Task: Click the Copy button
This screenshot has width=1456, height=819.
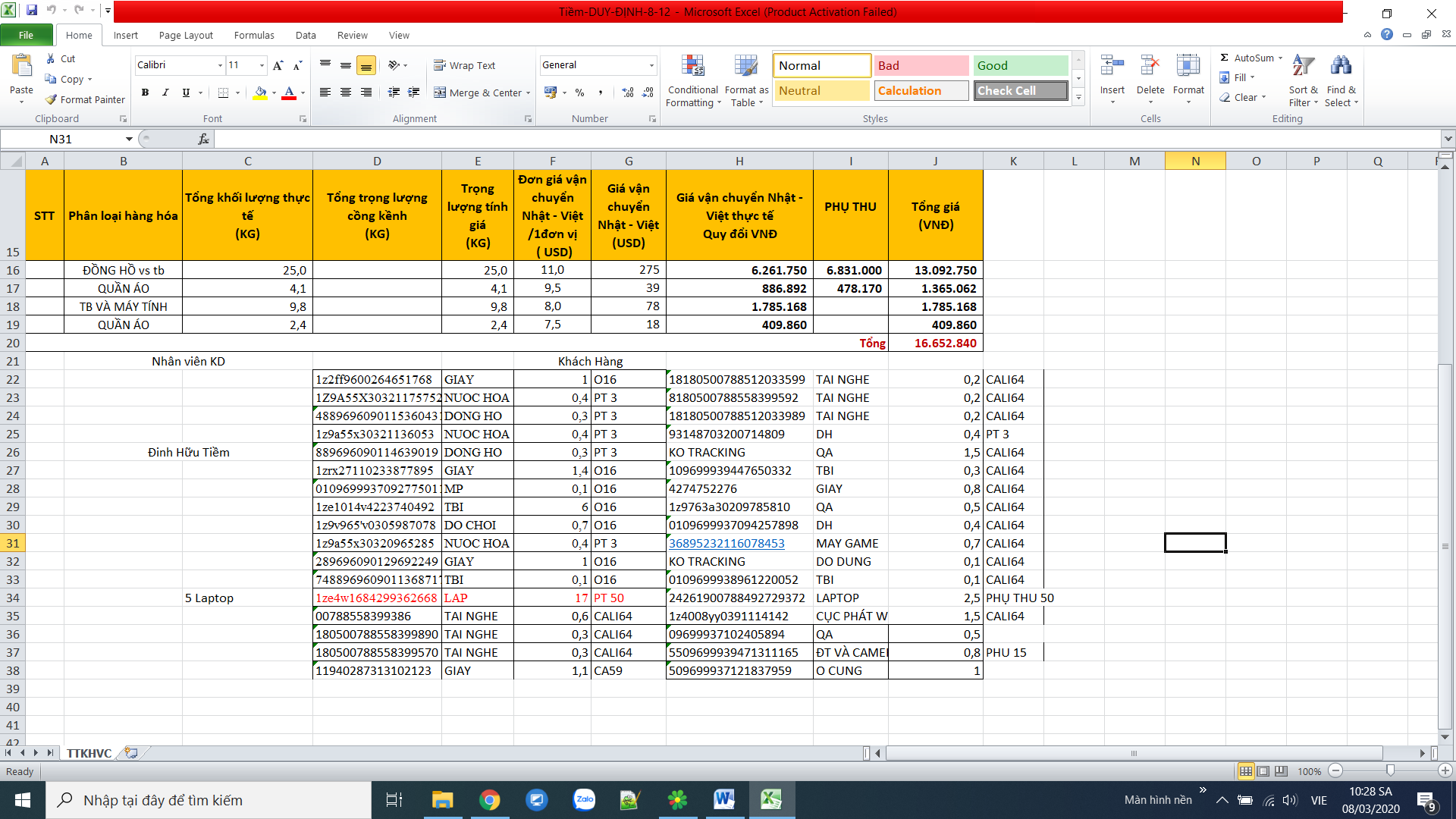Action: (67, 79)
